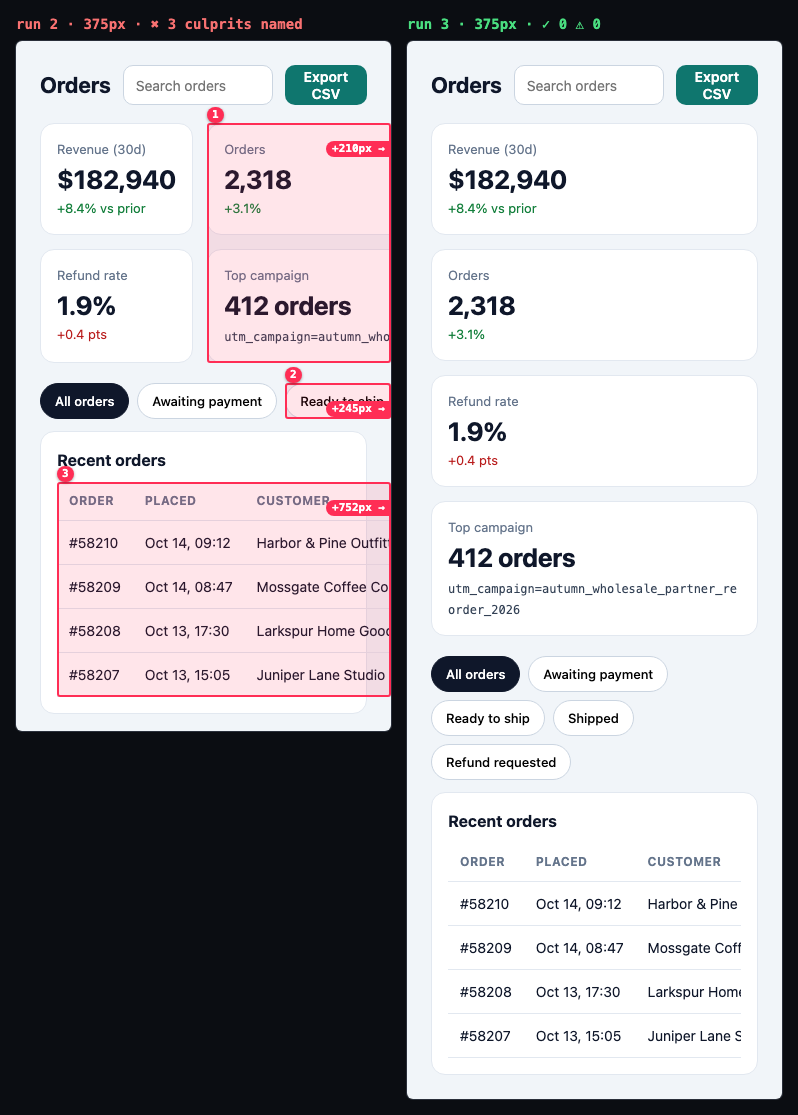Click order #58210 in run 3 table
Image resolution: width=798 pixels, height=1115 pixels.
point(484,904)
